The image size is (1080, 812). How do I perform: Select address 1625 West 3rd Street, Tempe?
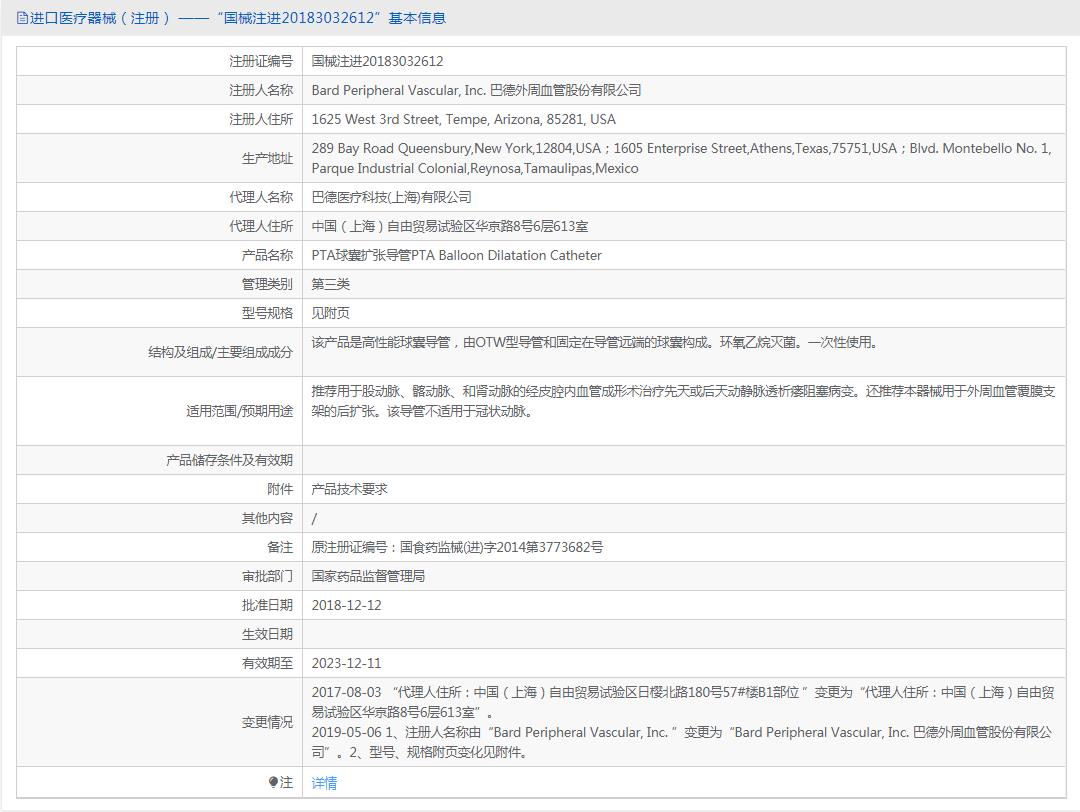pos(464,119)
